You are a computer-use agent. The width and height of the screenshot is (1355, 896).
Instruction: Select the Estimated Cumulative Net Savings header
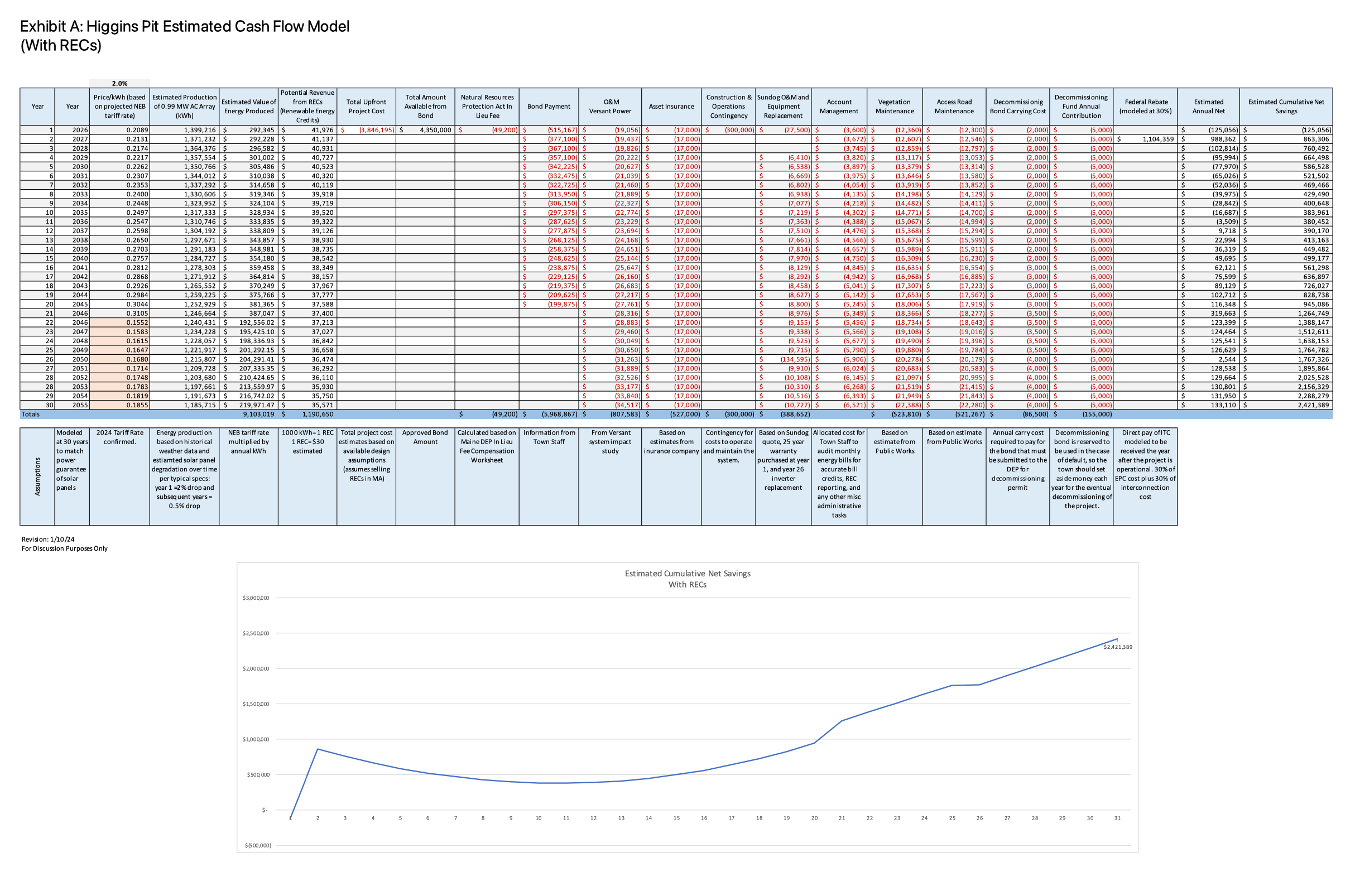coord(1285,107)
